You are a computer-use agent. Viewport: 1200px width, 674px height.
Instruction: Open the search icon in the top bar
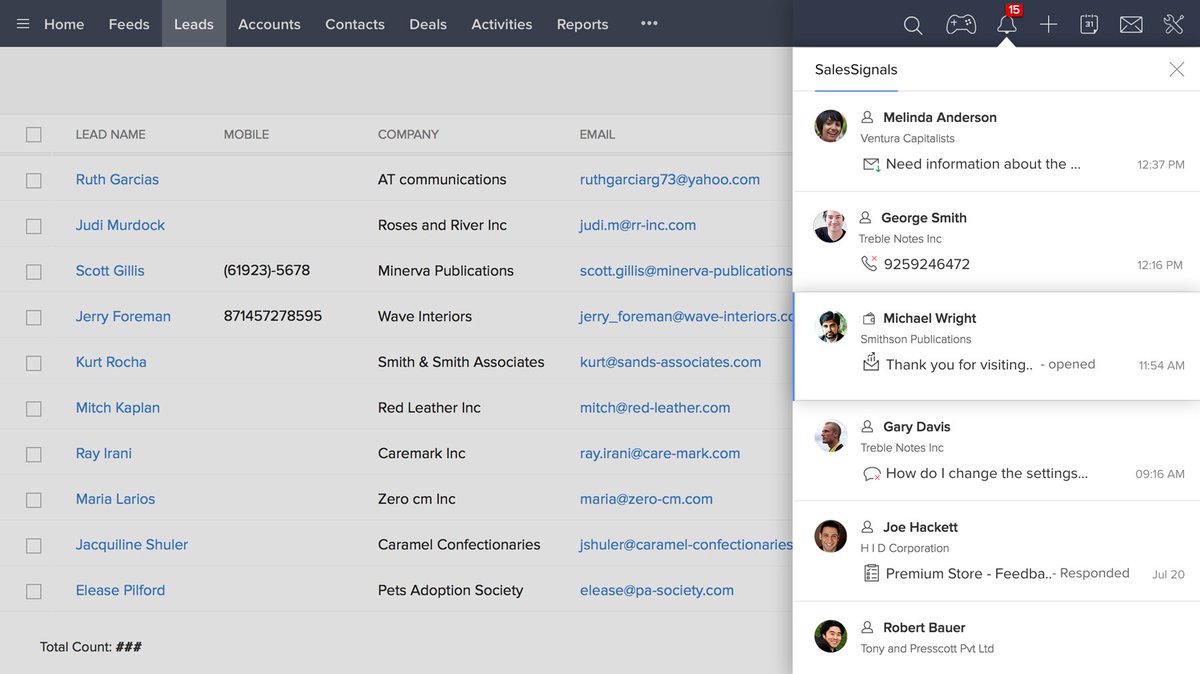click(912, 24)
